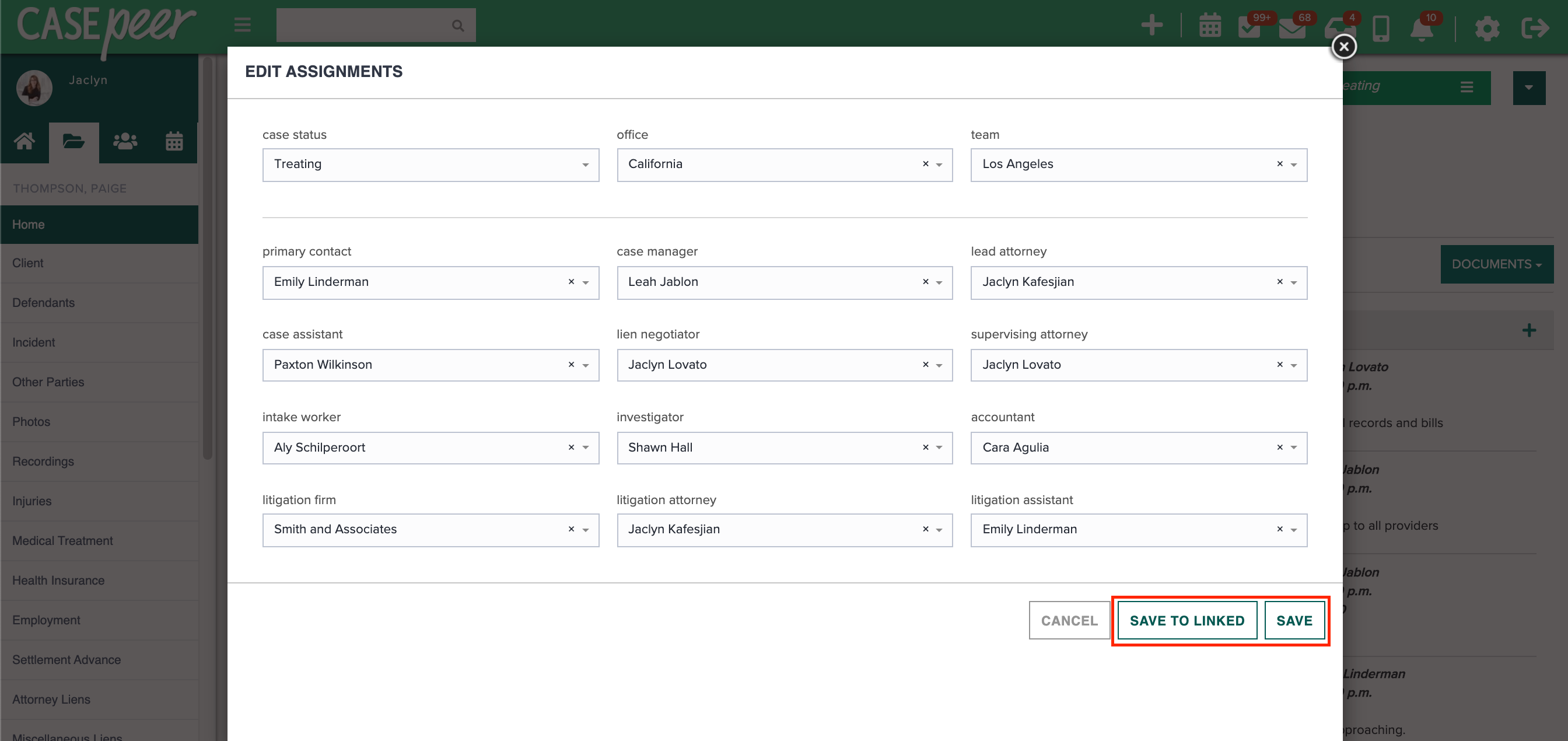The image size is (1568, 741).
Task: Click the SAVE TO LINKED button
Action: (x=1186, y=620)
